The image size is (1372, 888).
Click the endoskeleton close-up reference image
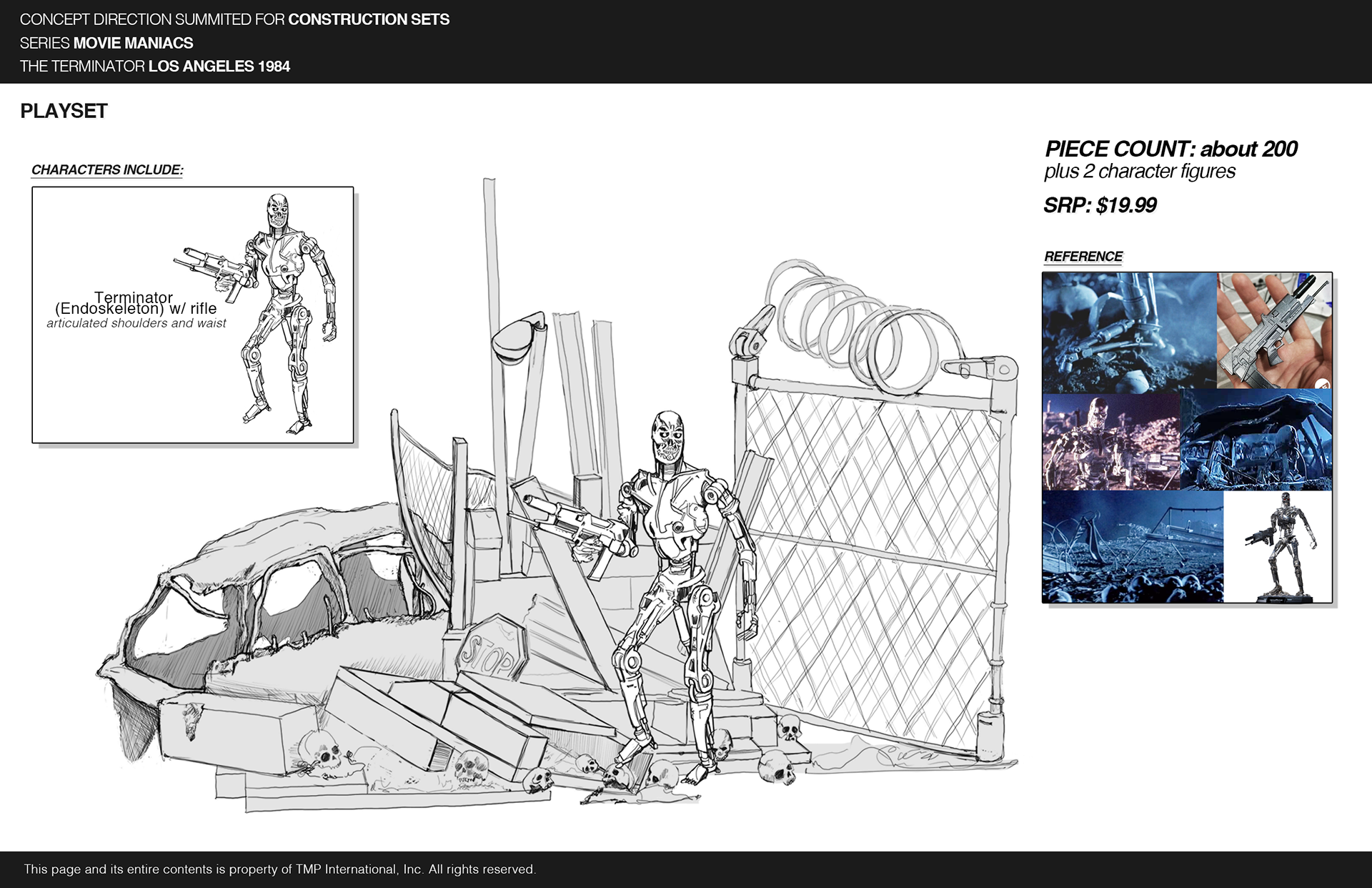pos(1111,441)
